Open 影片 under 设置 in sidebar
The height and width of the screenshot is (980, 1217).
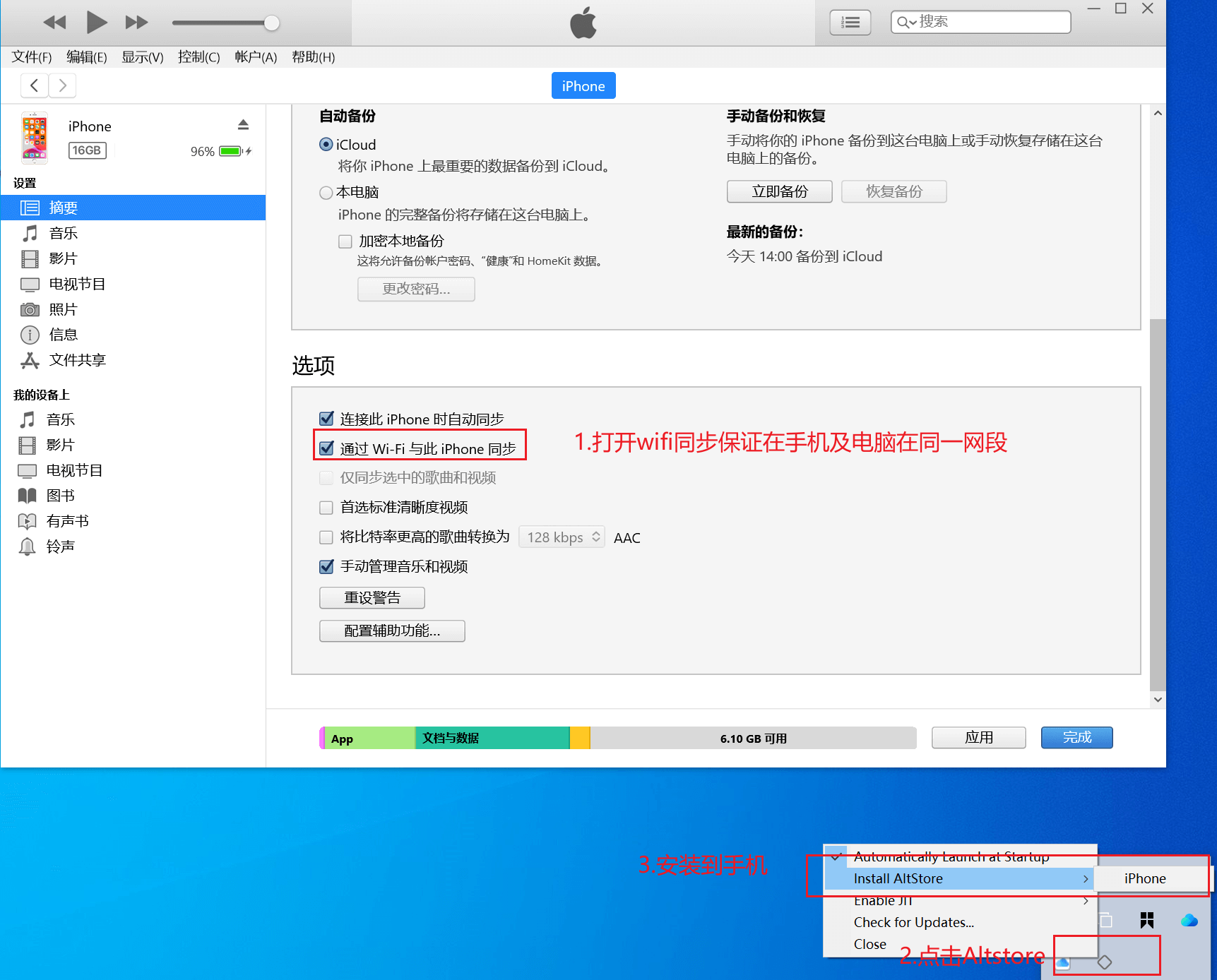pyautogui.click(x=133, y=258)
